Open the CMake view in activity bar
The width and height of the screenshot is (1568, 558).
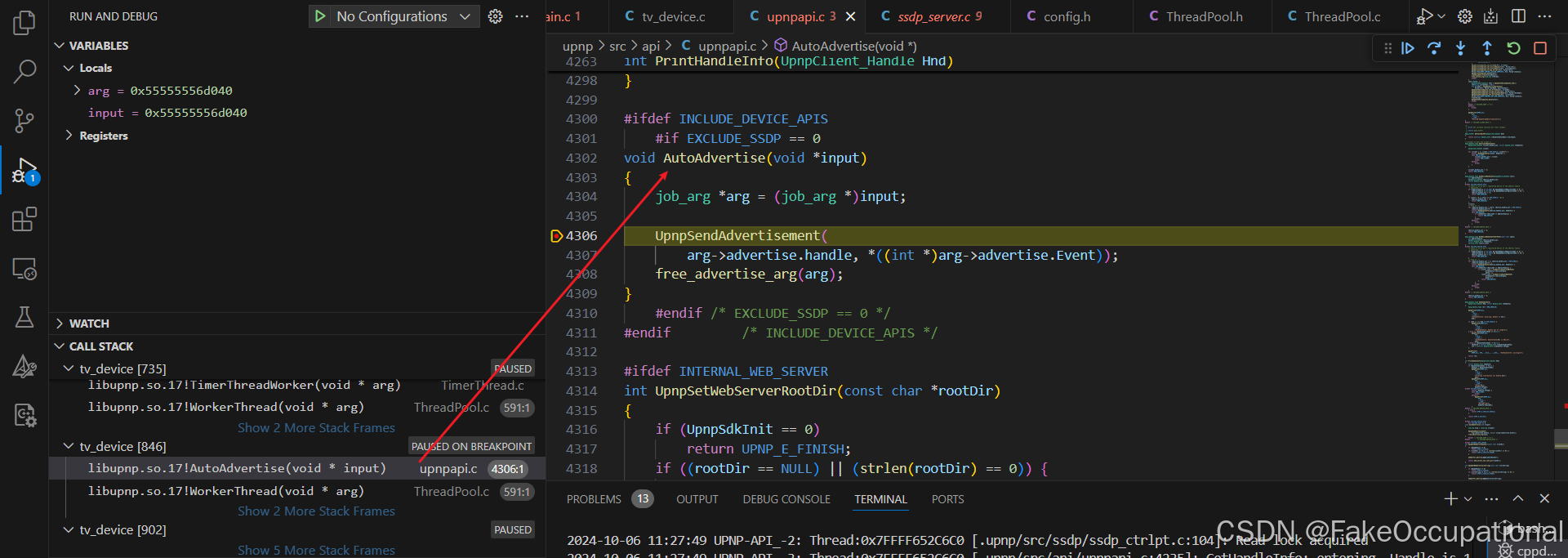tap(24, 366)
